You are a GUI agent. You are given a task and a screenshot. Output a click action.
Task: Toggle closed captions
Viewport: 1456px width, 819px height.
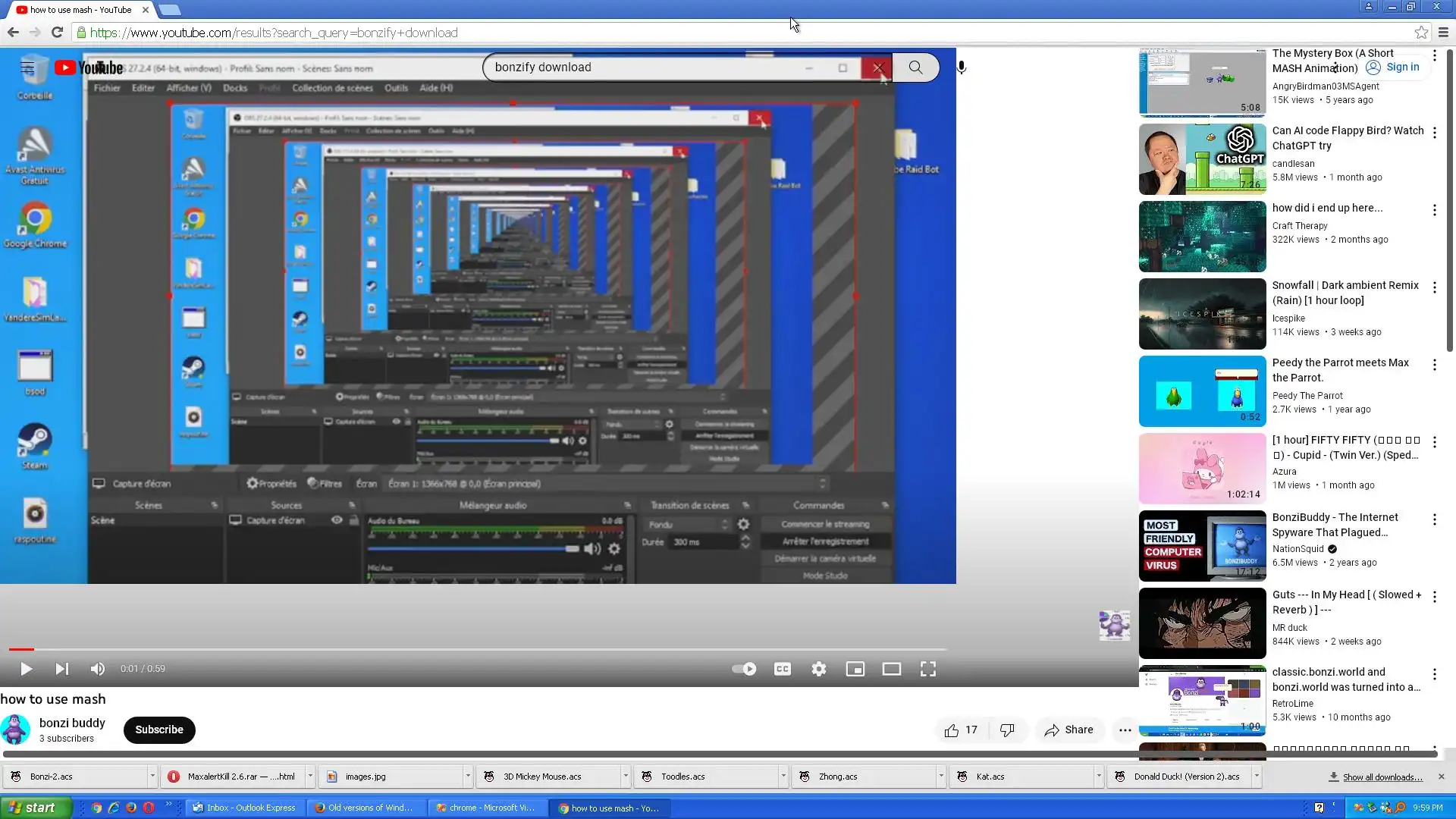[783, 669]
